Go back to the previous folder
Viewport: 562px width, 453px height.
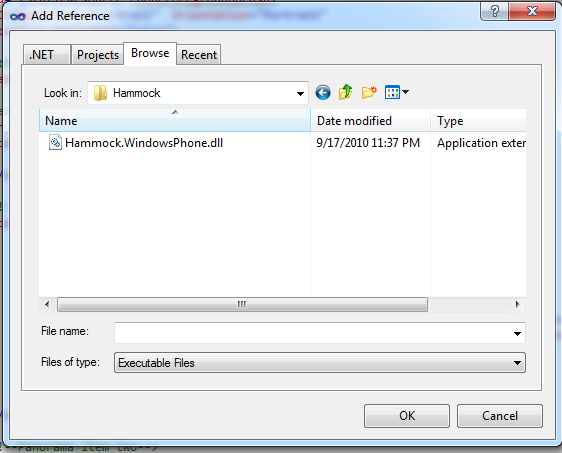pyautogui.click(x=323, y=93)
